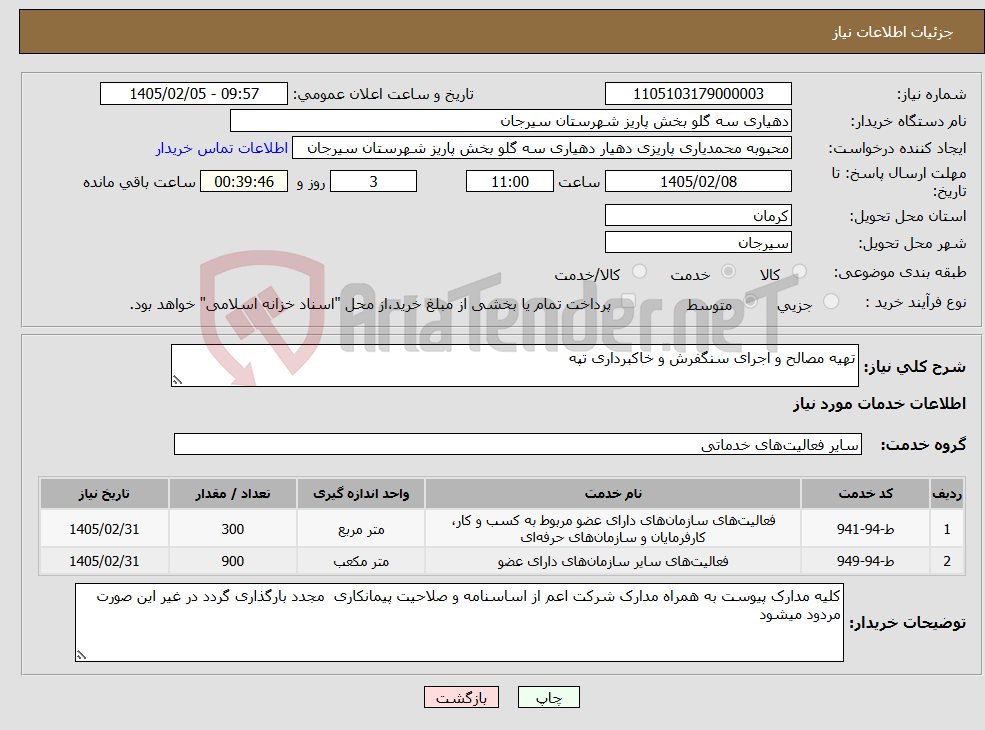Click the تعداد / مقدار column header
The width and height of the screenshot is (985, 730).
[232, 494]
